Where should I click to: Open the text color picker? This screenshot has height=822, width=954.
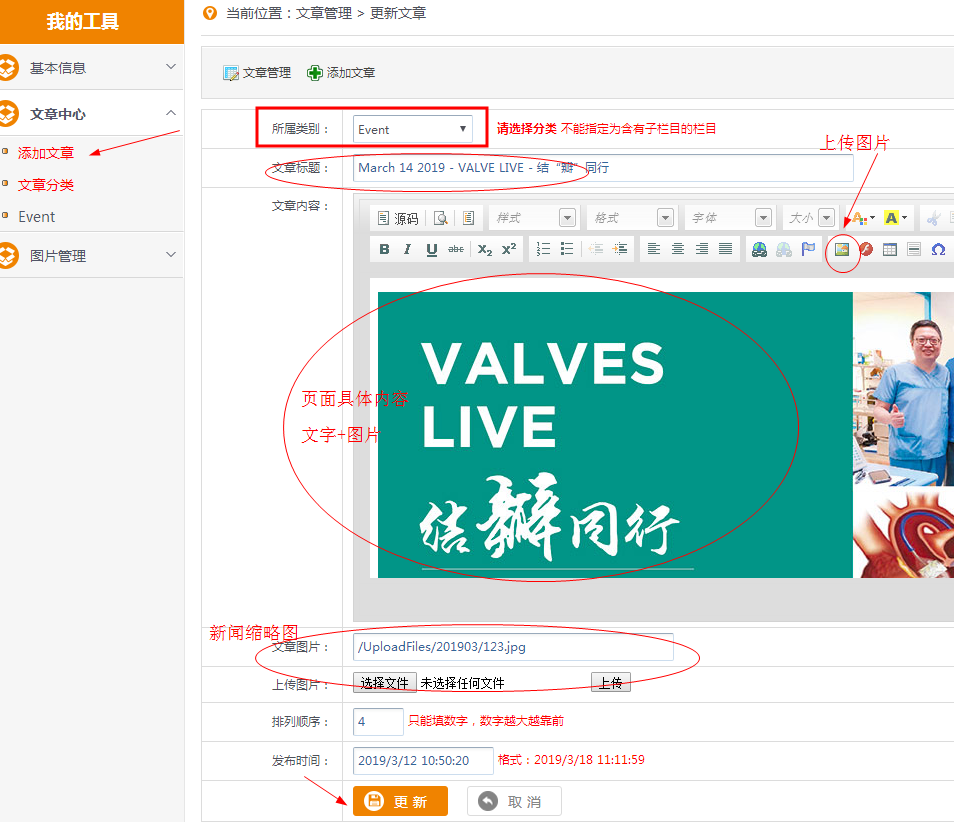861,218
